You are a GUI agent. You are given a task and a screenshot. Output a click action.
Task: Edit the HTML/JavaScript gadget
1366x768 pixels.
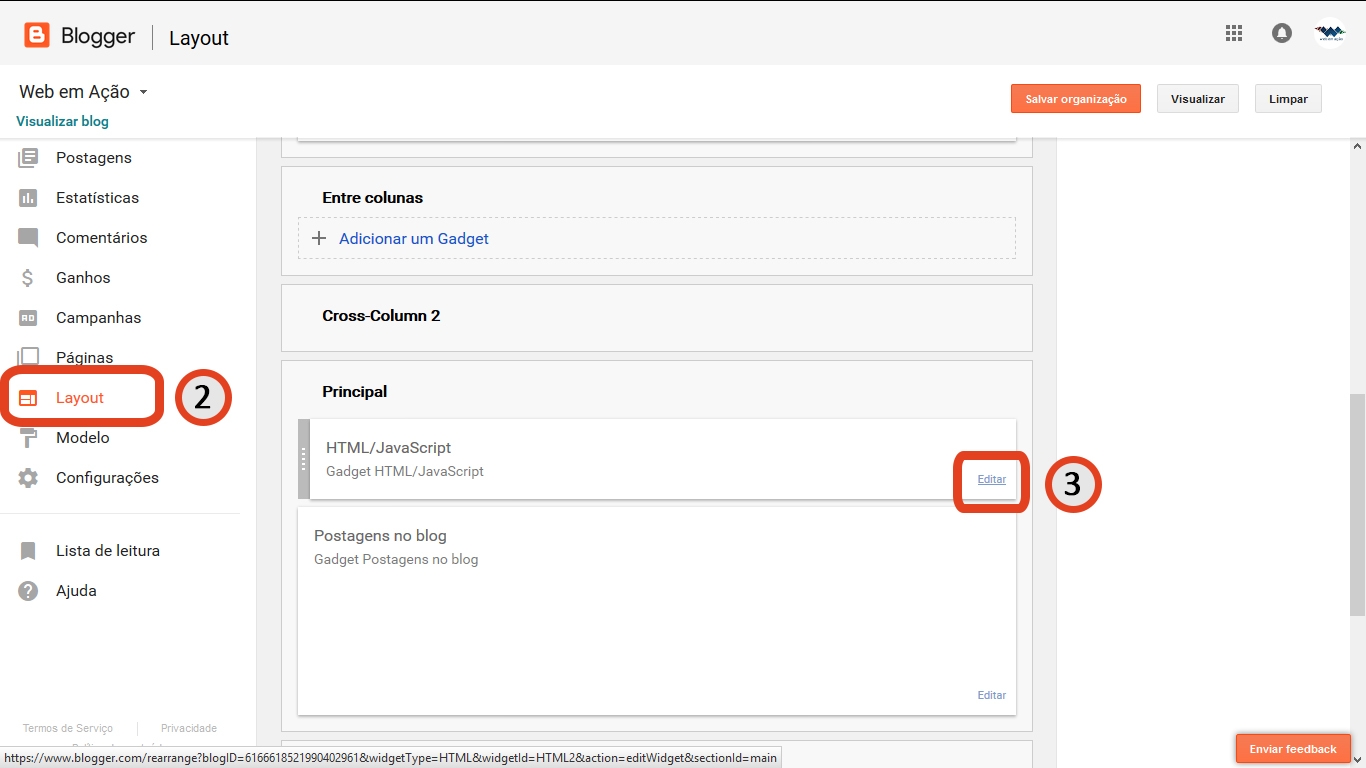pos(992,479)
